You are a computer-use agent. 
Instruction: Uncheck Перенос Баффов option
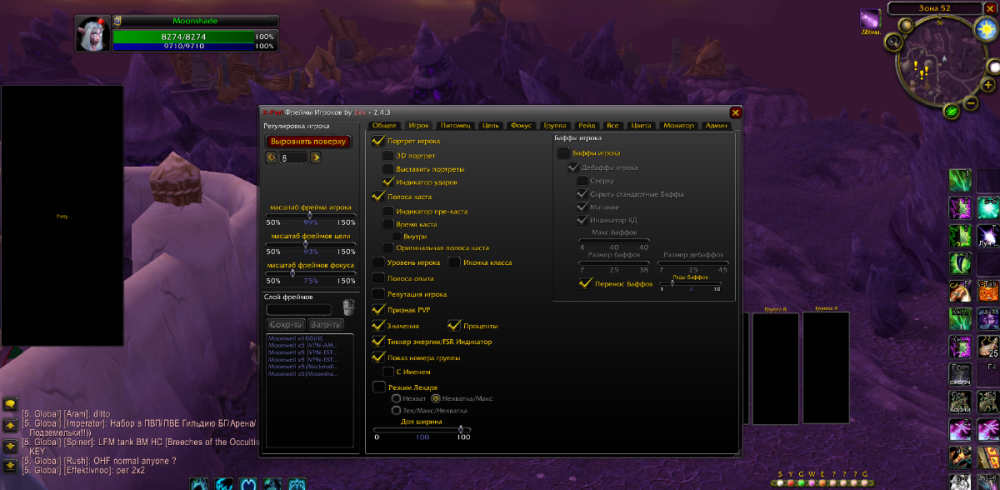coord(585,283)
